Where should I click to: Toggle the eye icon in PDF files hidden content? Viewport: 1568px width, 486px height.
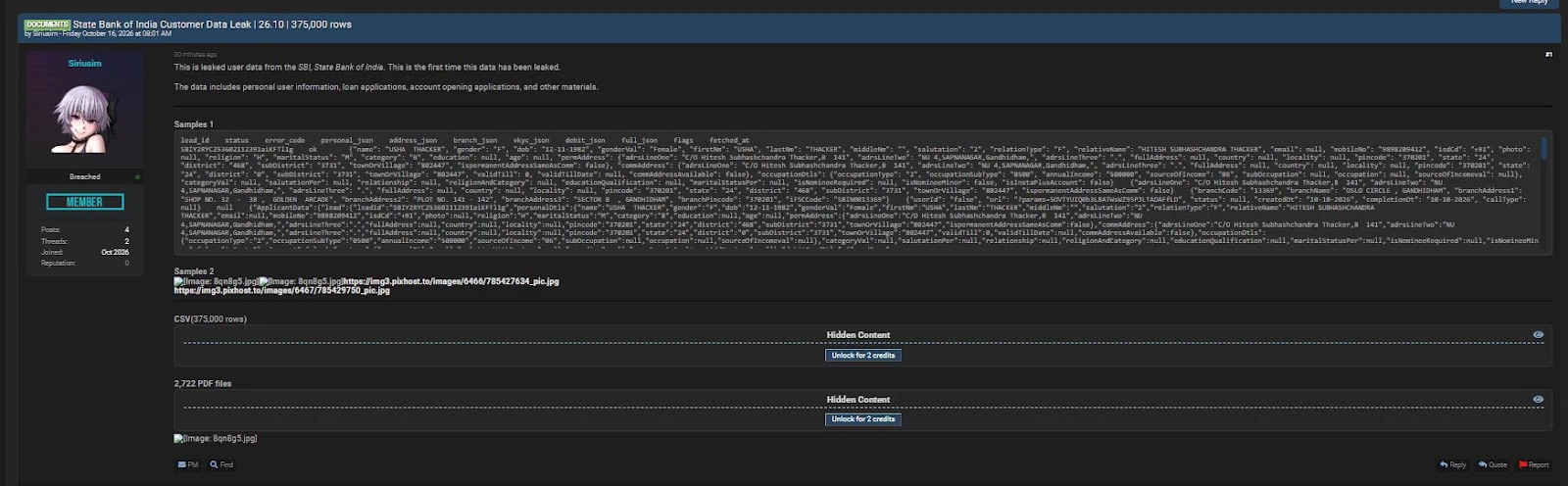[x=1538, y=400]
